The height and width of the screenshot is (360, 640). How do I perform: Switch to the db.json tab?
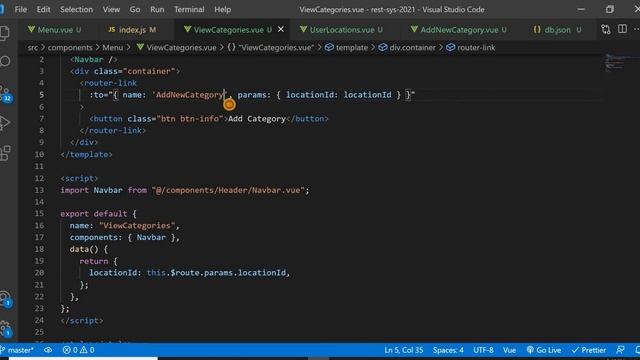pyautogui.click(x=557, y=30)
